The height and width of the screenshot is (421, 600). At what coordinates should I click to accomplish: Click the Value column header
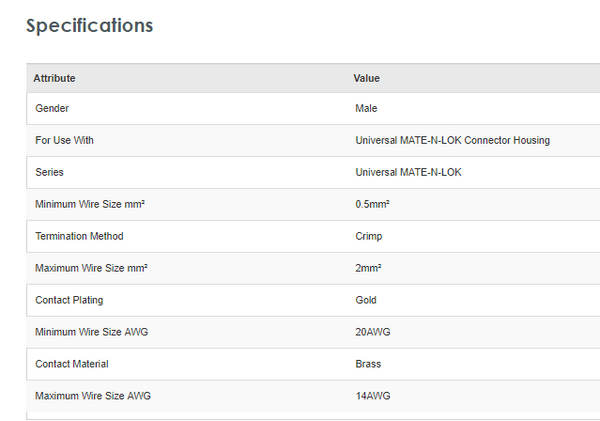coord(367,78)
